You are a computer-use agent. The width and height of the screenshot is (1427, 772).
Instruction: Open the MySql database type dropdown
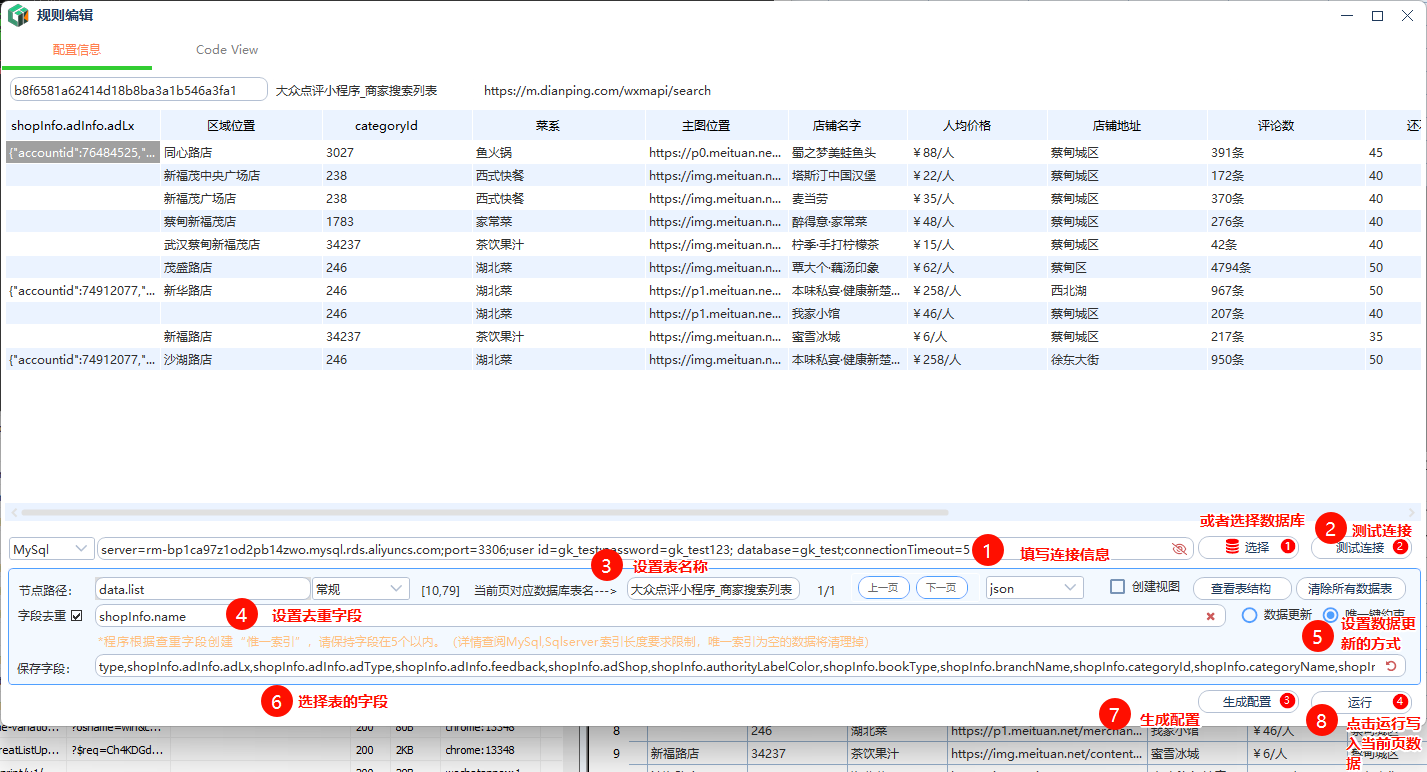pyautogui.click(x=50, y=549)
